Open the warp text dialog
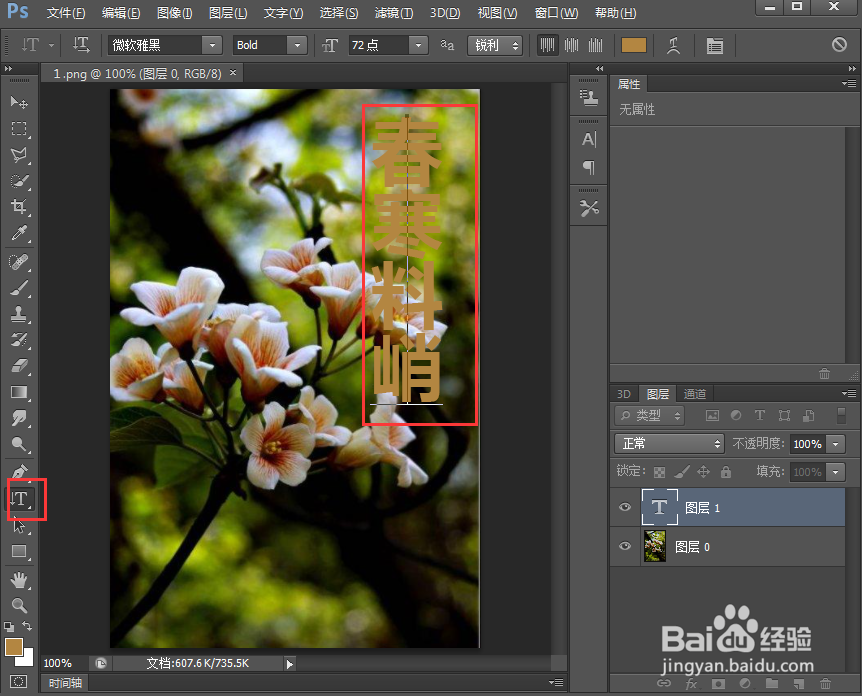 [673, 45]
